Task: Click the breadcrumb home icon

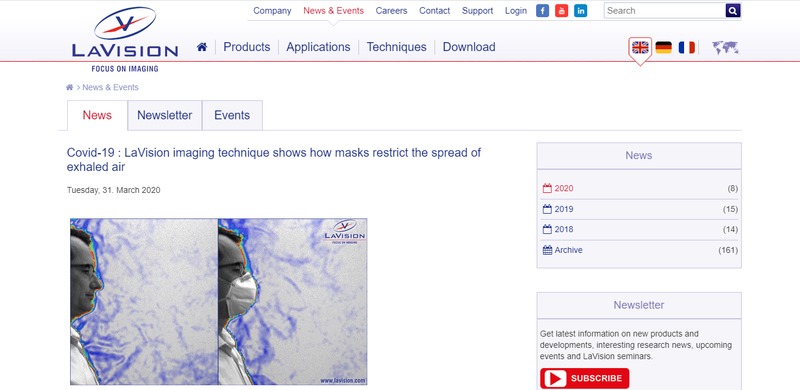Action: [69, 87]
